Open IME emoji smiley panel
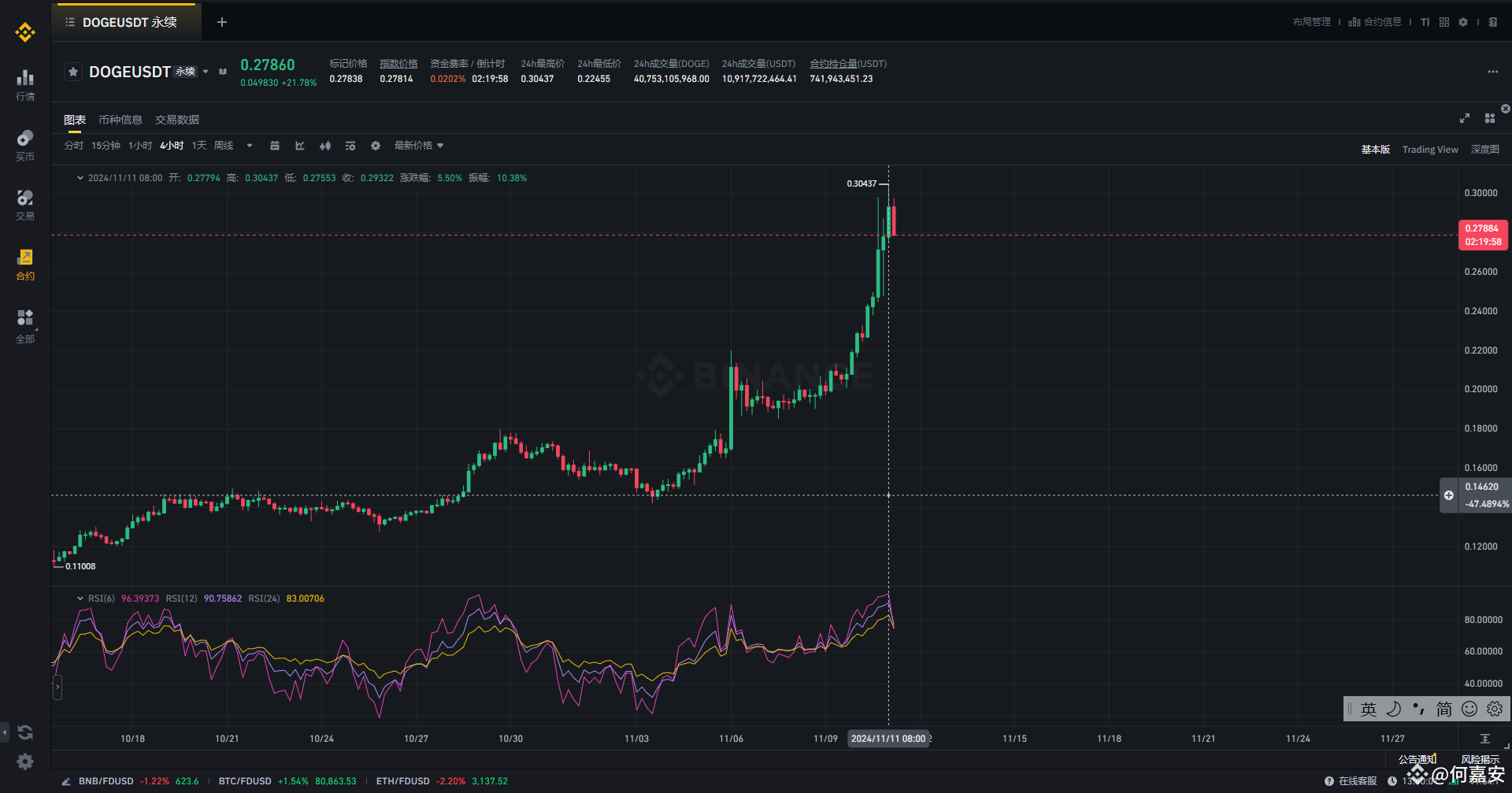This screenshot has width=1512, height=793. tap(1469, 710)
